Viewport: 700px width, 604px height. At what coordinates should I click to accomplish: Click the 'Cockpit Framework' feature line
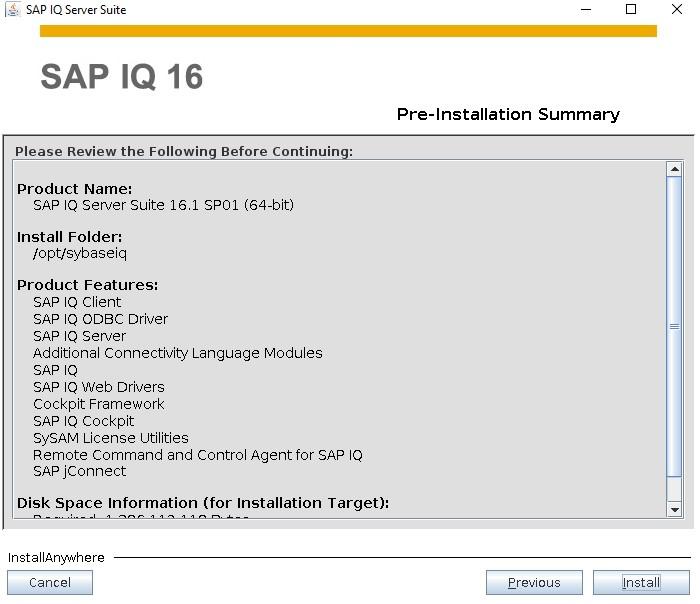(x=99, y=404)
